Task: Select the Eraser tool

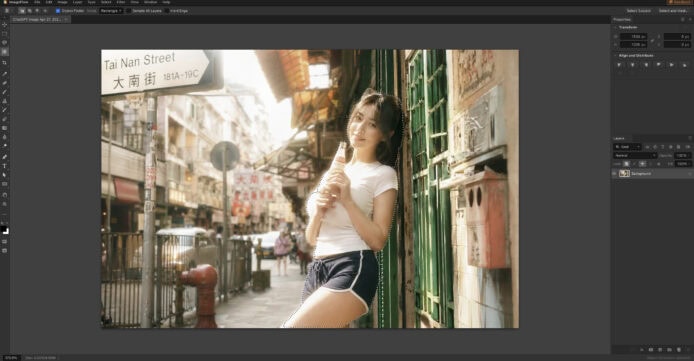Action: [x=4, y=119]
